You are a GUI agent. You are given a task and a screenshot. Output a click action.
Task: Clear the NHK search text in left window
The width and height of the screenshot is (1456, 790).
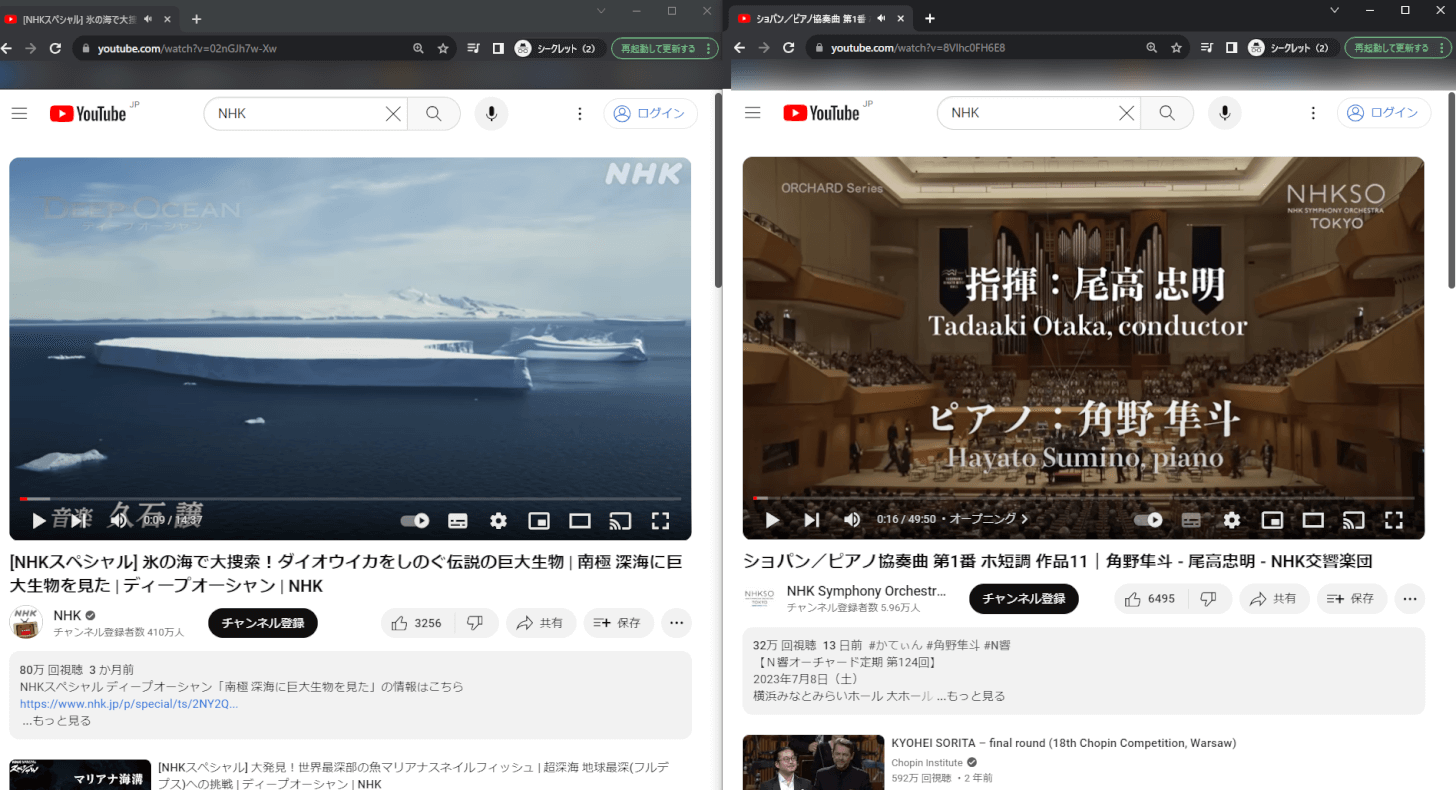coord(394,113)
